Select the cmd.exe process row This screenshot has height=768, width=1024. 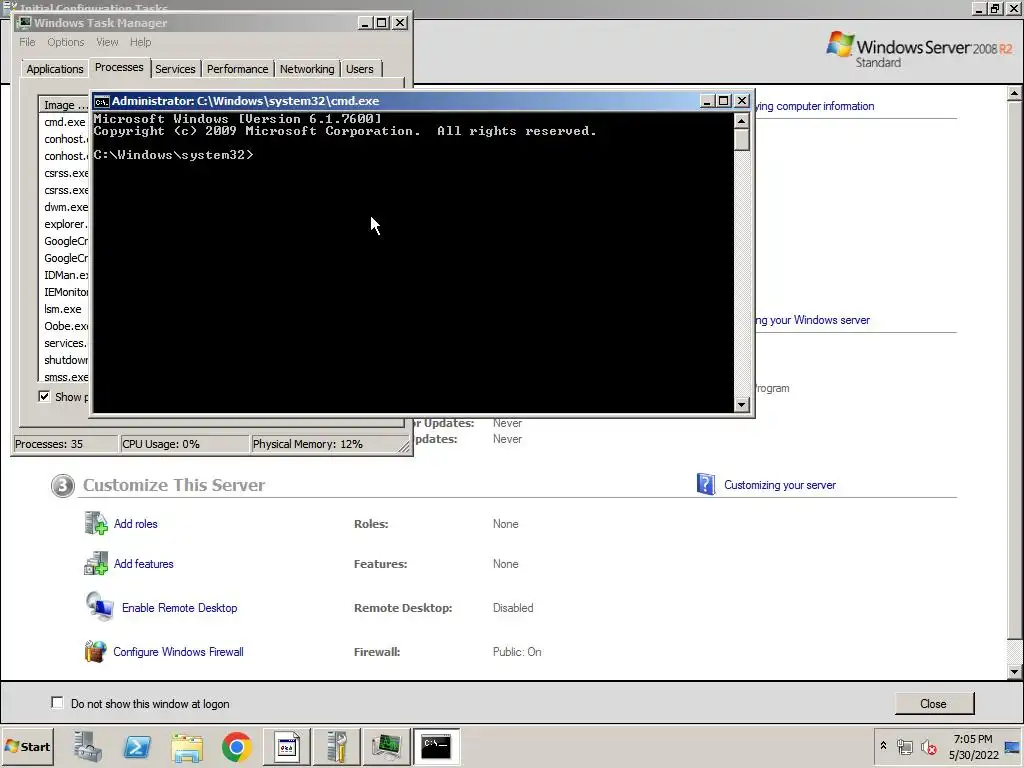[65, 122]
